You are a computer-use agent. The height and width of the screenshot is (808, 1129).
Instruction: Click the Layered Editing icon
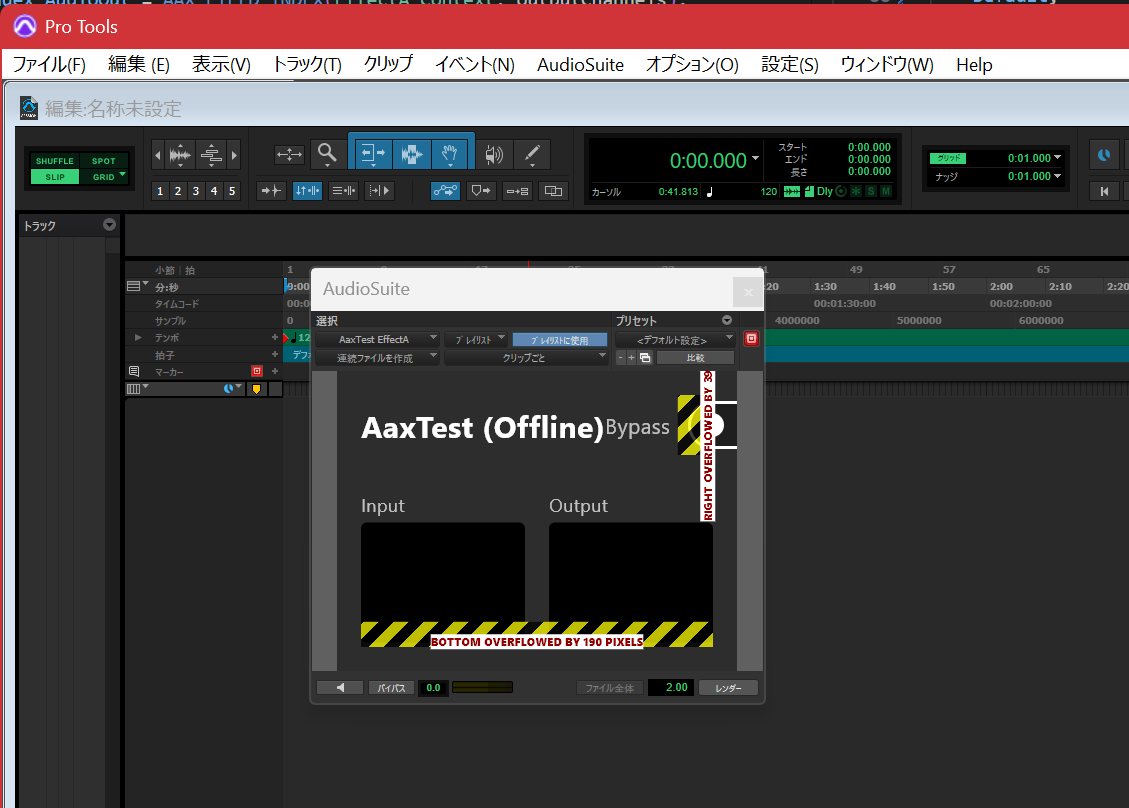(x=517, y=191)
